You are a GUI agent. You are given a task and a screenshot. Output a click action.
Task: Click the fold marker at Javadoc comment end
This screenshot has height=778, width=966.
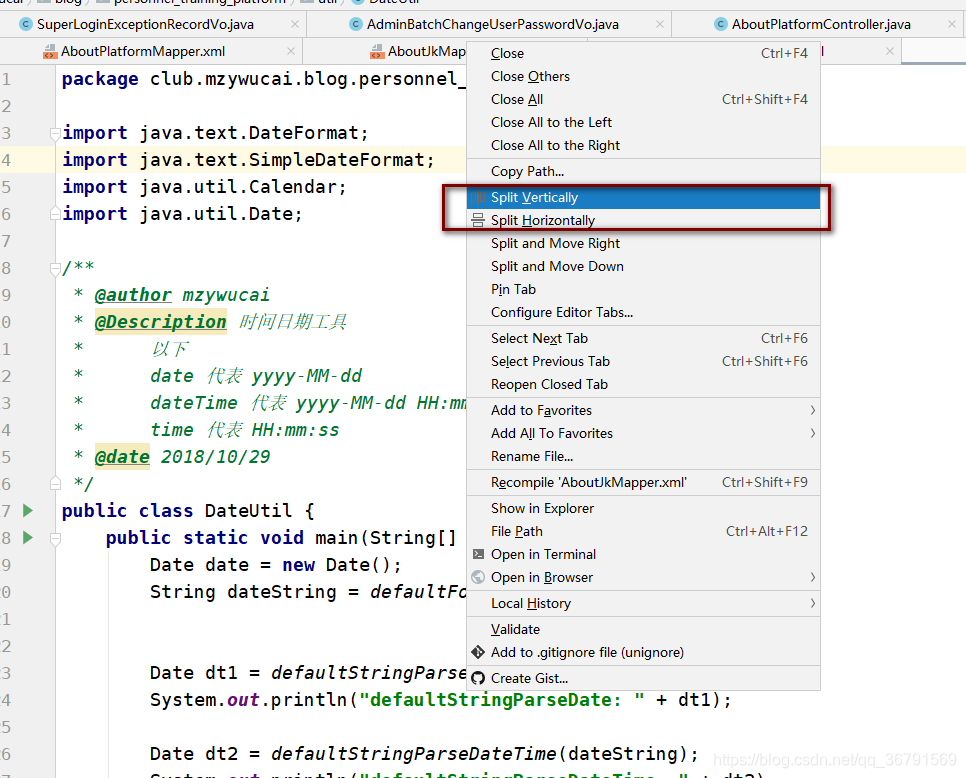pos(55,484)
